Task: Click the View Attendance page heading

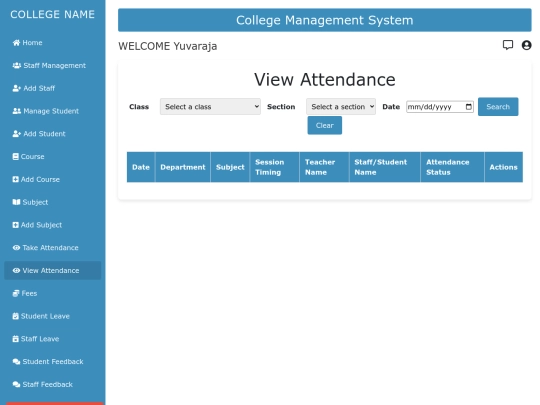Action: click(x=324, y=80)
